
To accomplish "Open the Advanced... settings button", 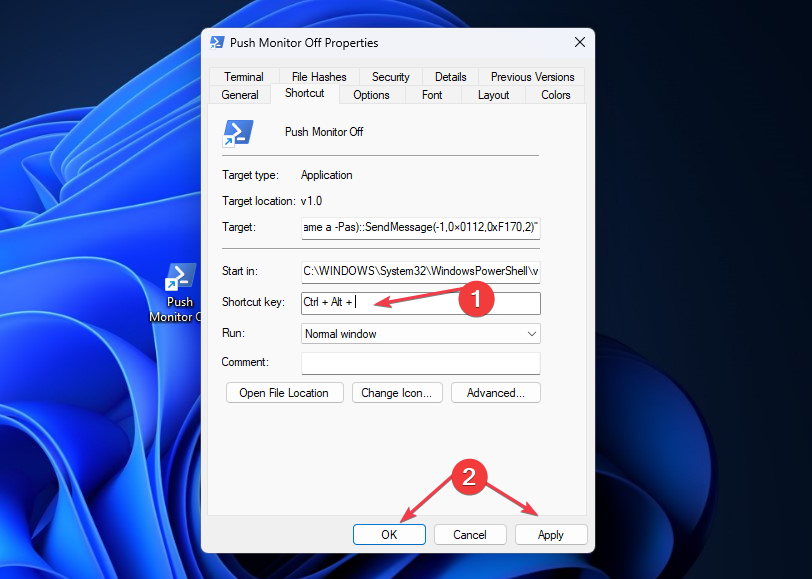I will point(496,393).
